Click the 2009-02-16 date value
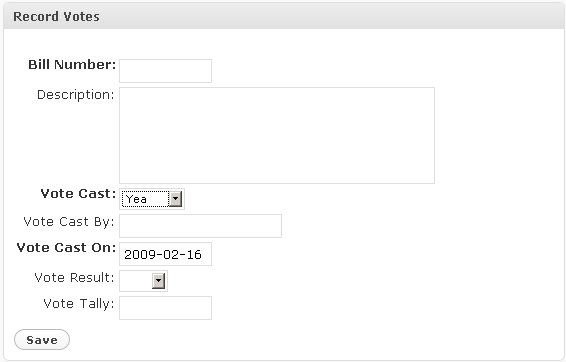 (163, 254)
